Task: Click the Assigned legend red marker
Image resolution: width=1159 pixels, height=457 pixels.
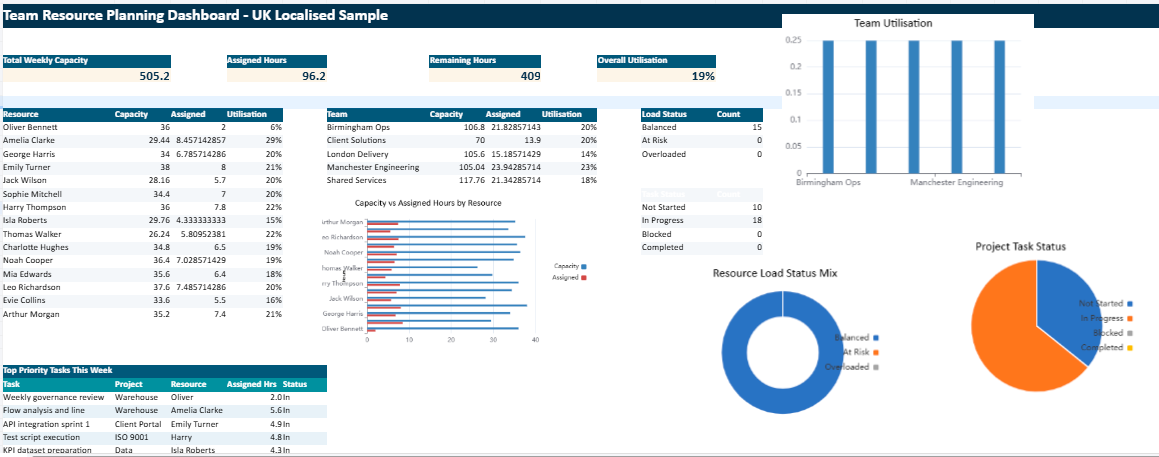Action: pyautogui.click(x=584, y=277)
